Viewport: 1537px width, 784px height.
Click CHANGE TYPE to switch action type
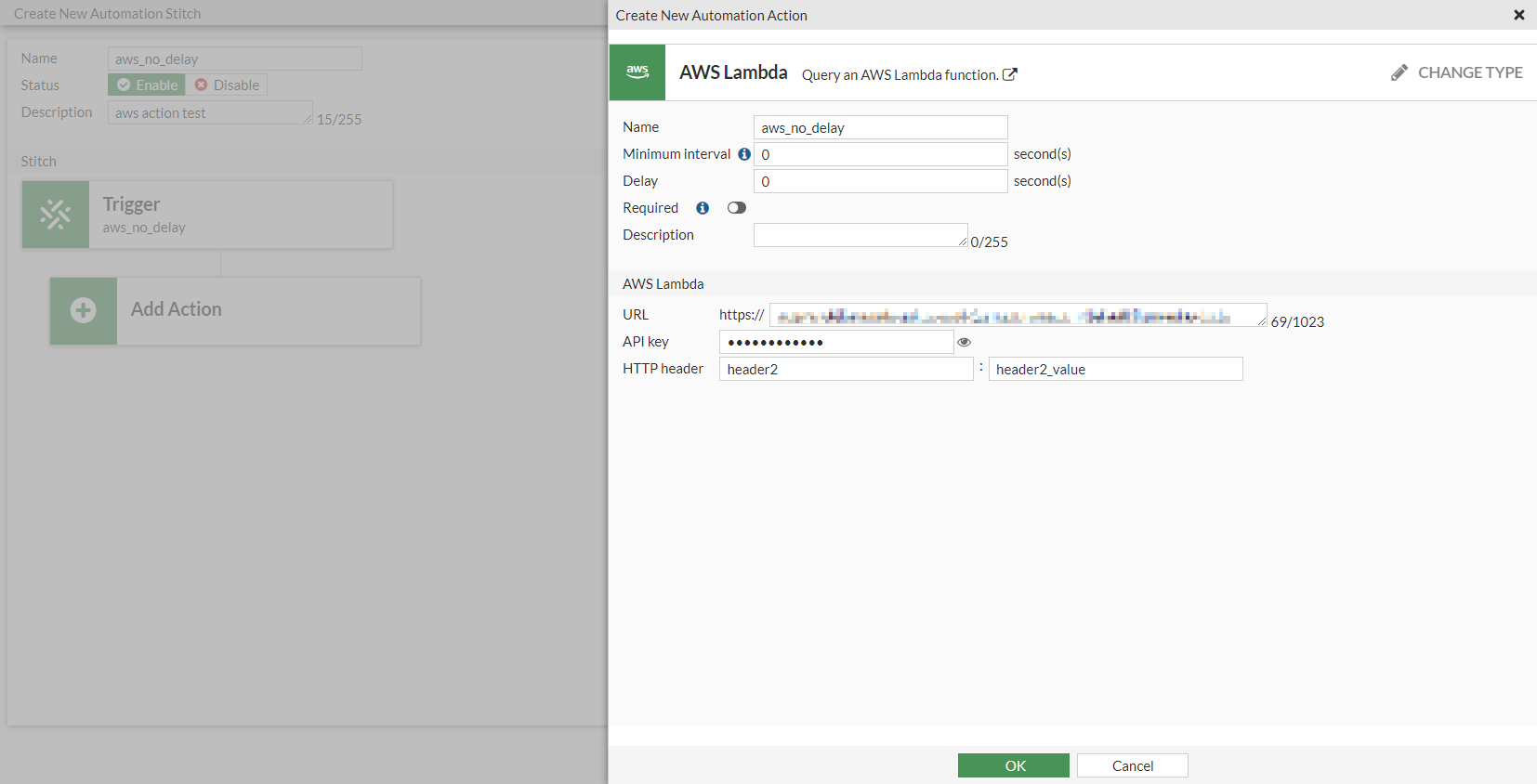(x=1456, y=72)
